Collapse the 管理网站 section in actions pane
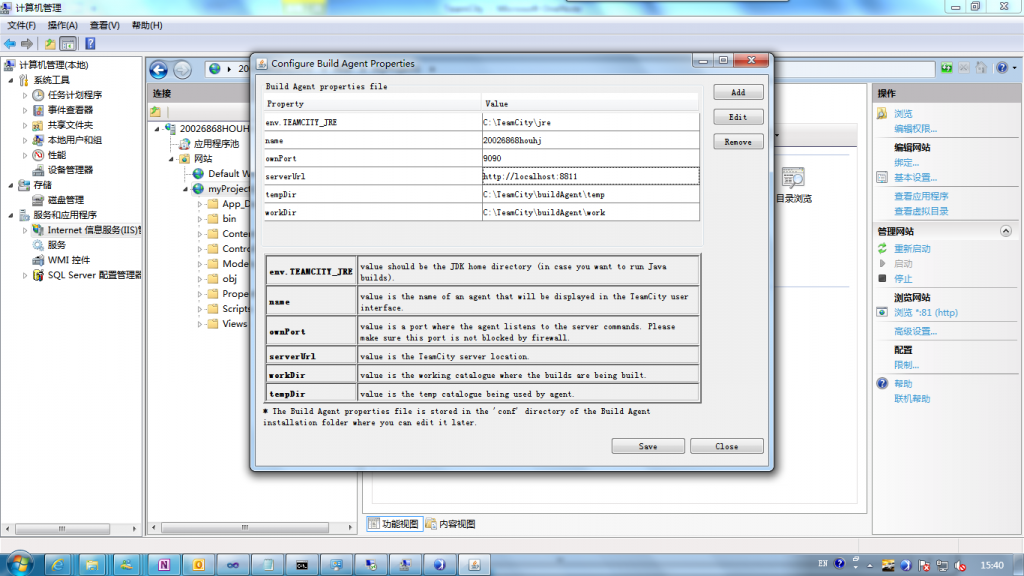The width and height of the screenshot is (1024, 576). (1006, 231)
